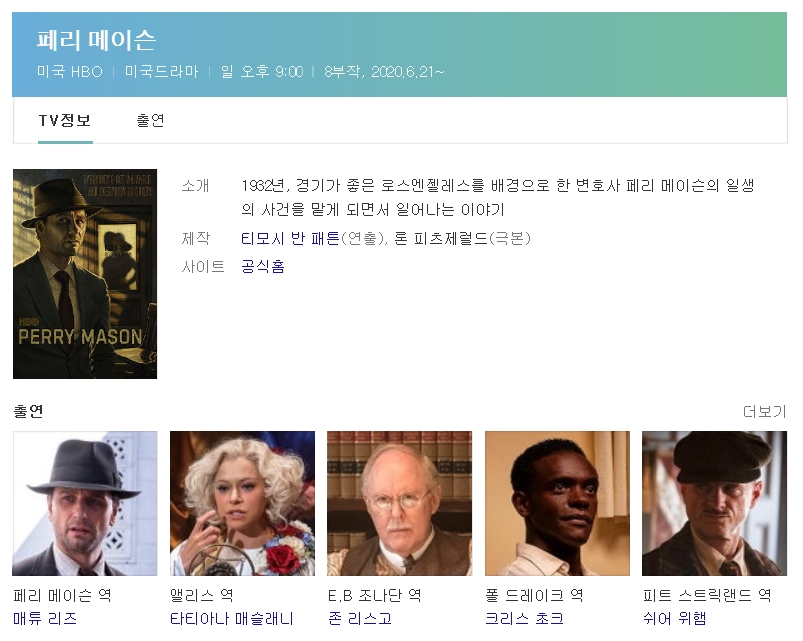803x641 pixels.
Task: Click the 출연 section heading
Action: pos(29,412)
